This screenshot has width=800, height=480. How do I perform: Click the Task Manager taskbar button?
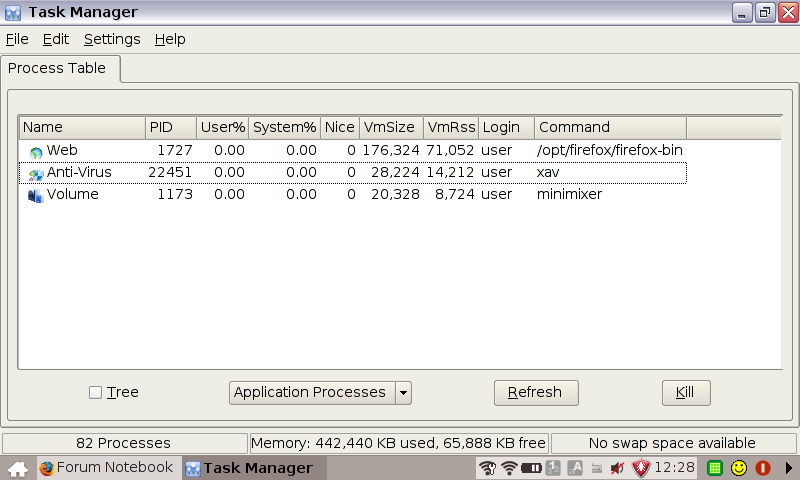click(x=254, y=468)
